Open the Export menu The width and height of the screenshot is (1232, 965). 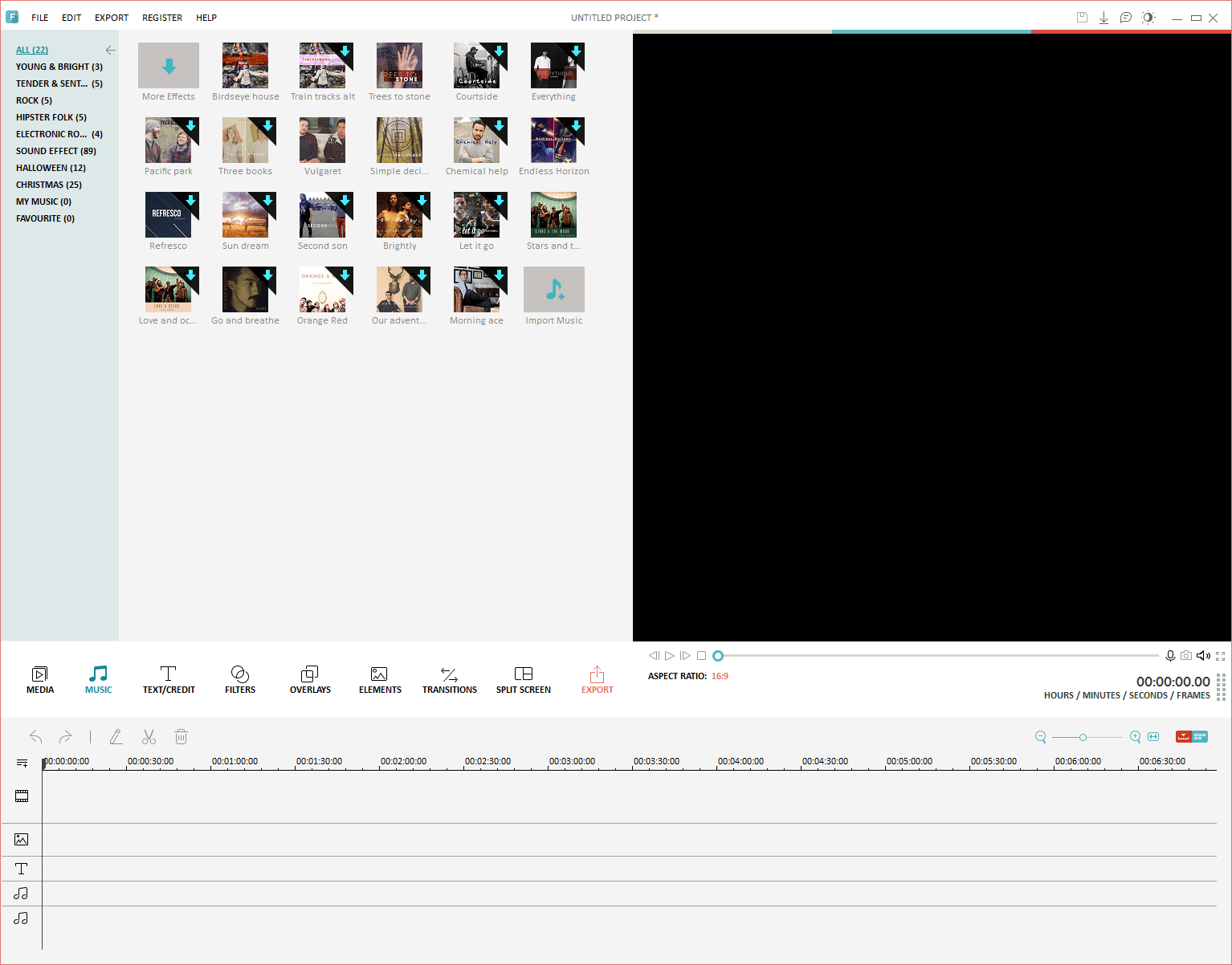tap(112, 18)
